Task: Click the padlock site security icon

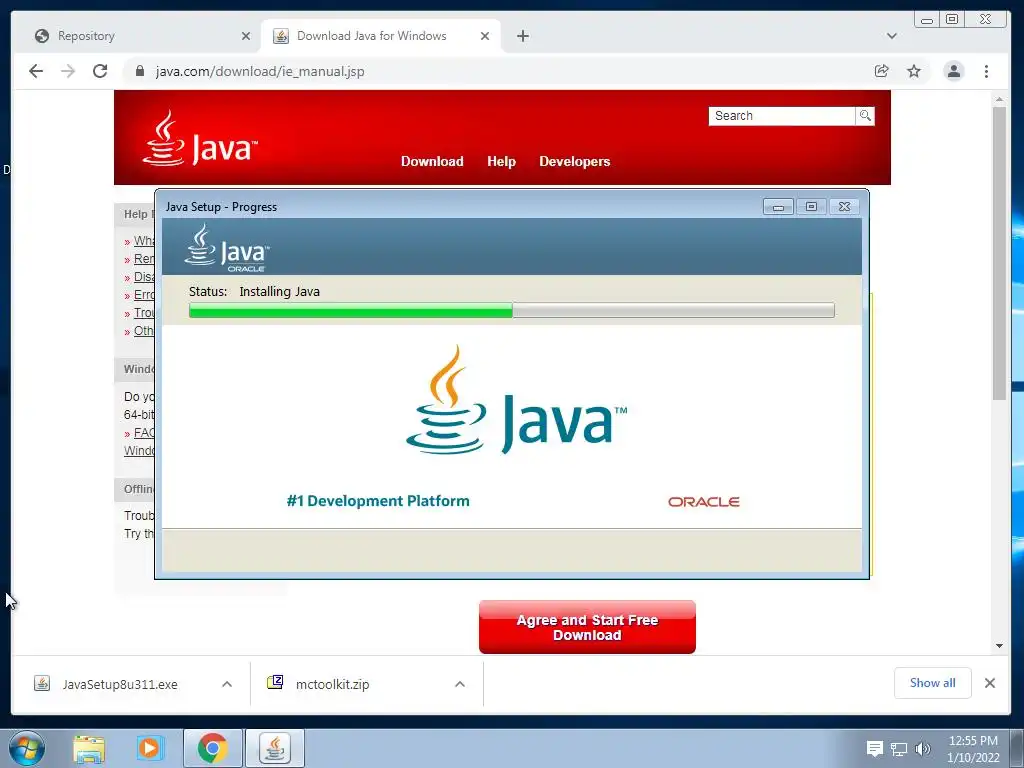Action: tap(140, 71)
